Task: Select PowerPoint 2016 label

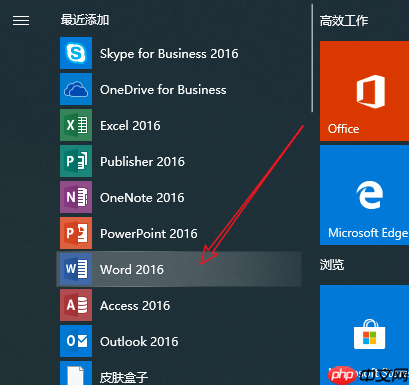Action: (x=149, y=234)
